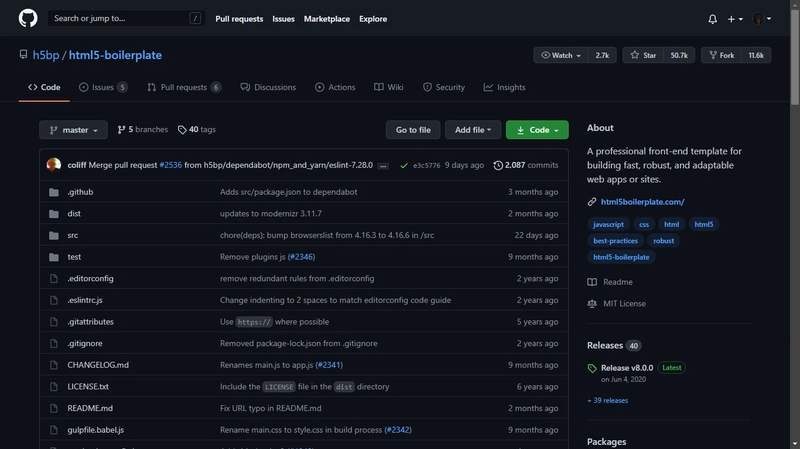The height and width of the screenshot is (449, 800).
Task: Visit html5boilerplate.com website link
Action: tap(642, 202)
